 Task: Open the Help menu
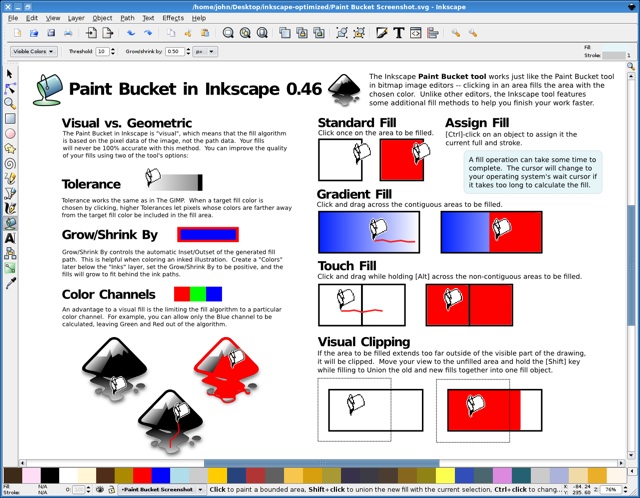(199, 18)
